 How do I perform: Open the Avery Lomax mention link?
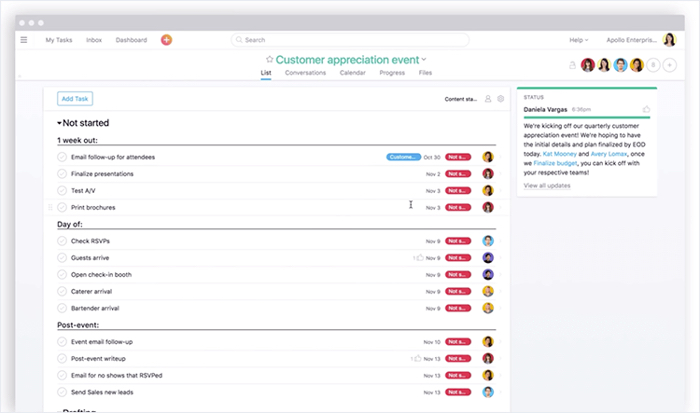[x=608, y=154]
